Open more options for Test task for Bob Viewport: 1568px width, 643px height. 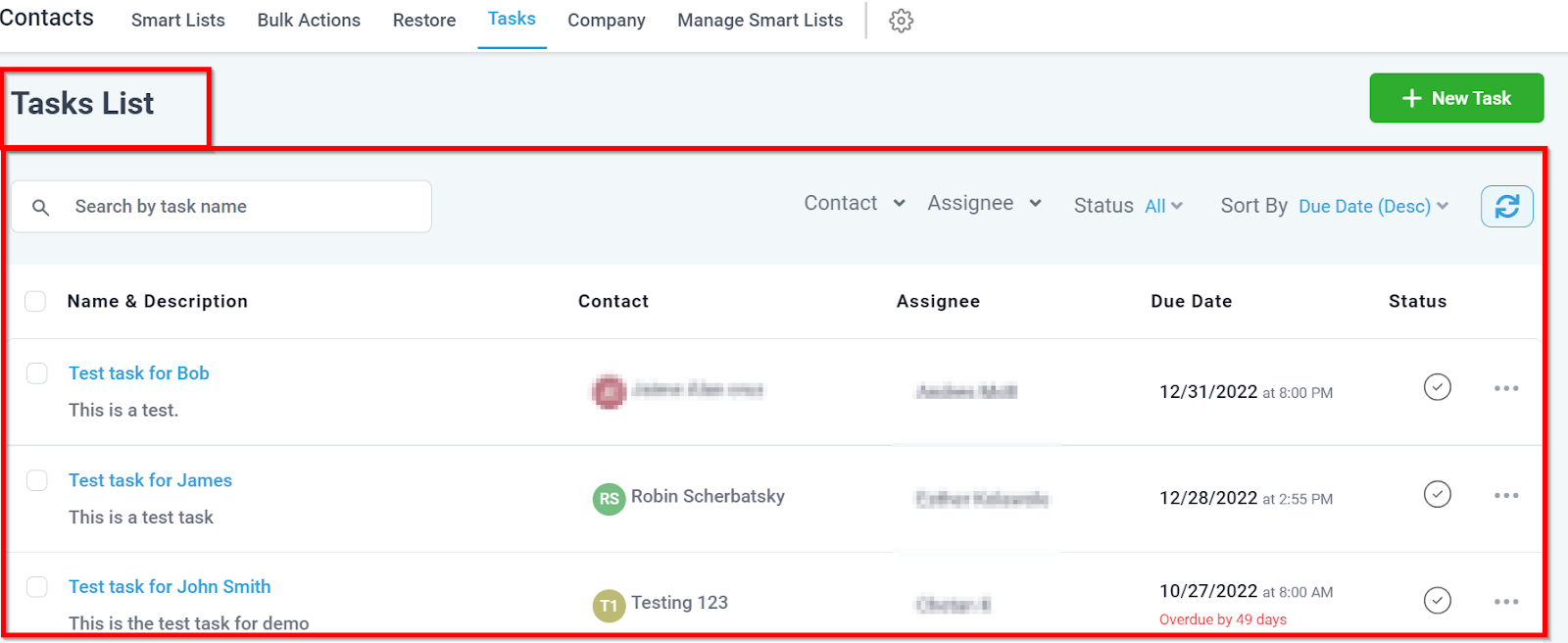[x=1506, y=388]
